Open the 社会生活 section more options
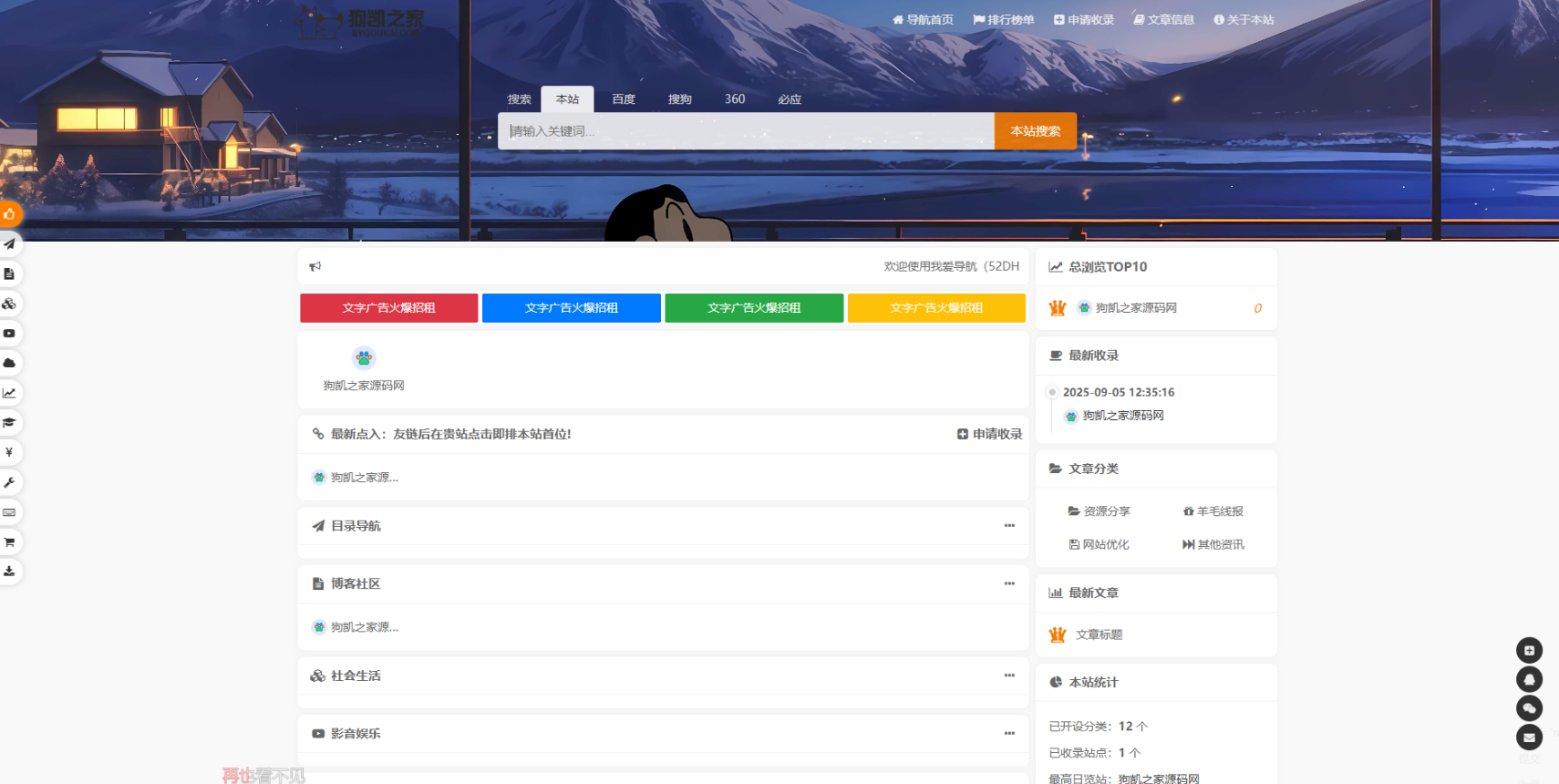 1009,676
